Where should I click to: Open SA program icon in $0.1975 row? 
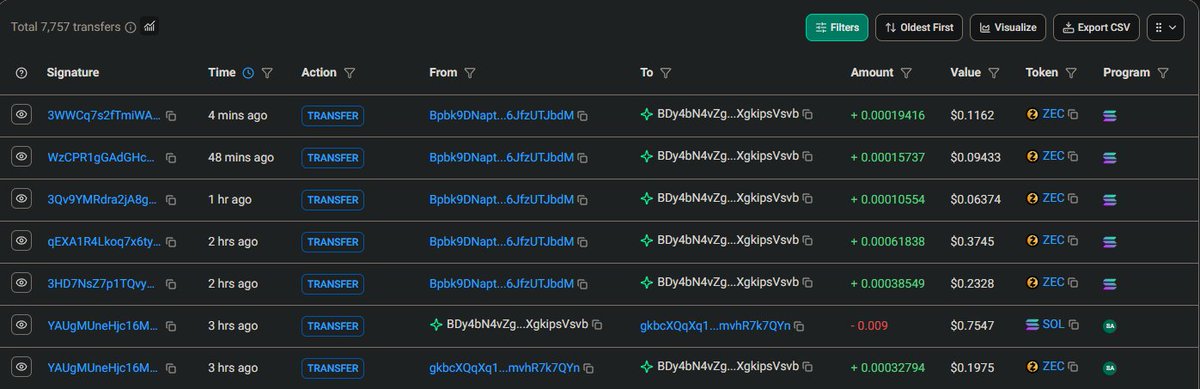click(x=1109, y=368)
